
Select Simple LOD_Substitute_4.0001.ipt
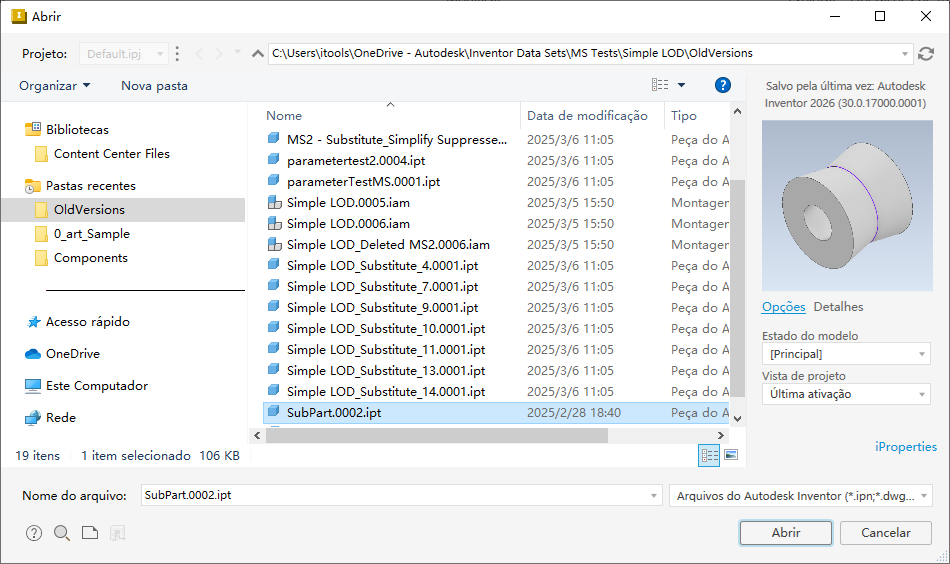pyautogui.click(x=382, y=265)
